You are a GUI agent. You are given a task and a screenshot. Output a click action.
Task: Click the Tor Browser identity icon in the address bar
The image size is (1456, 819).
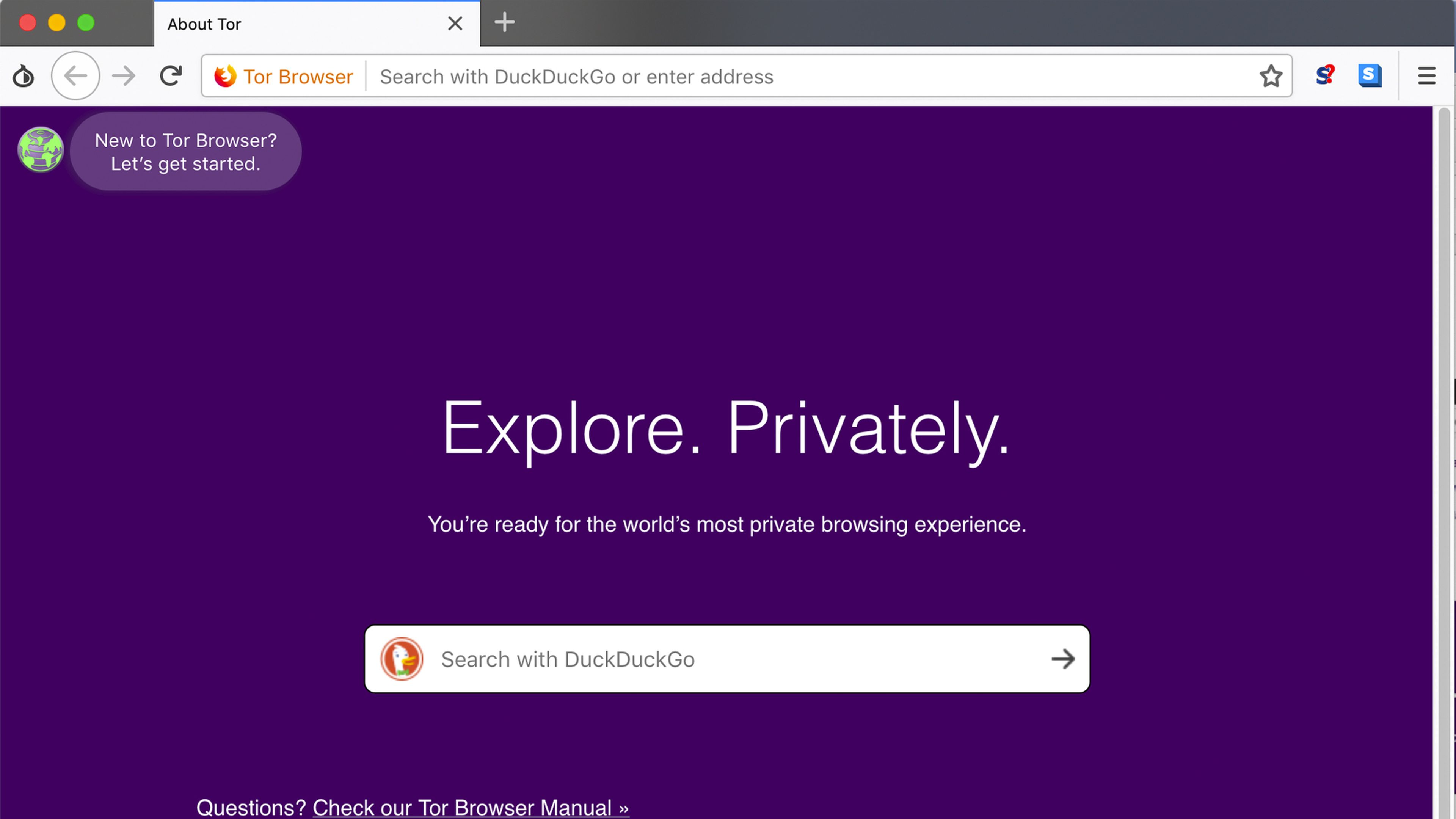coord(225,76)
